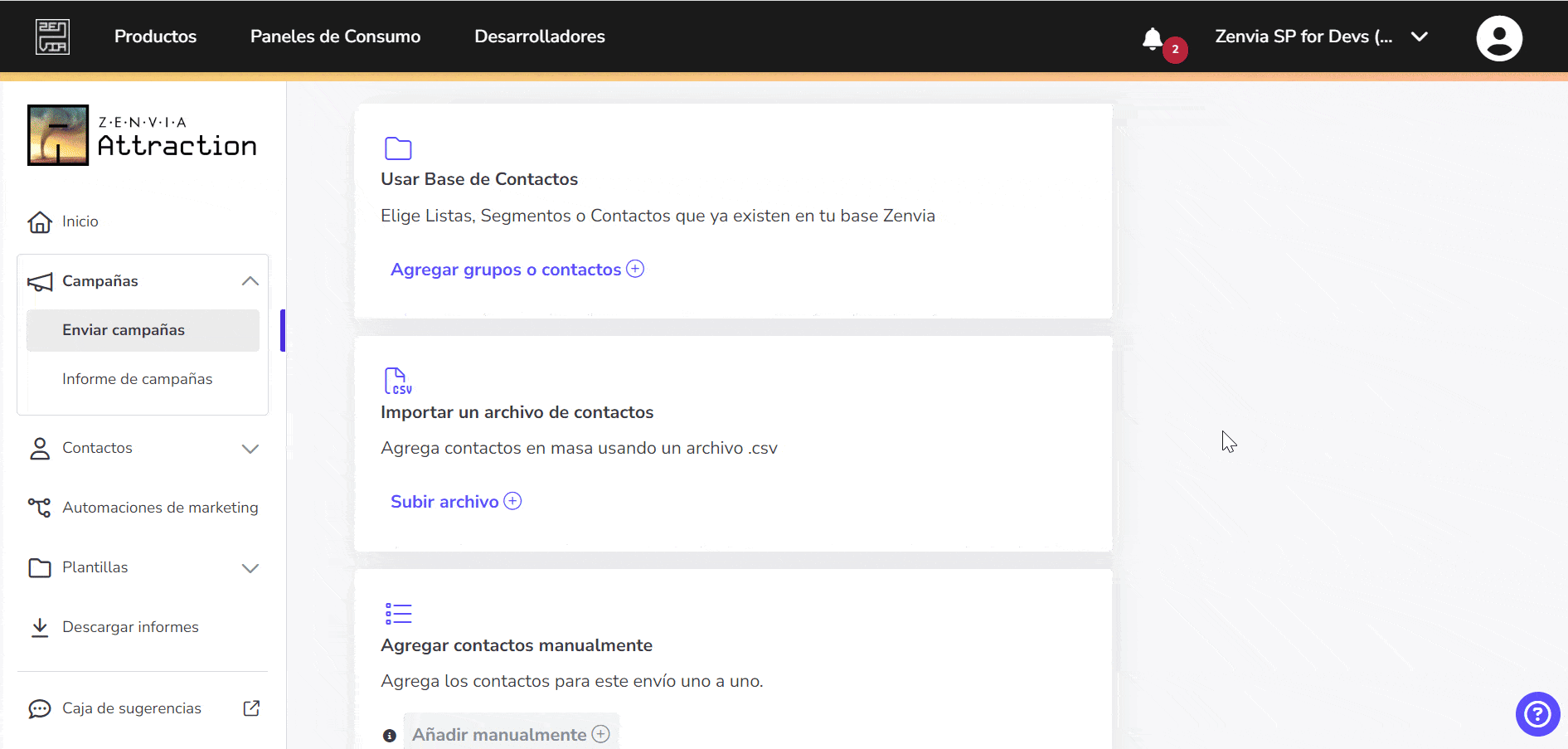Click the Automaciones de marketing icon
This screenshot has height=749, width=1568.
[x=39, y=508]
